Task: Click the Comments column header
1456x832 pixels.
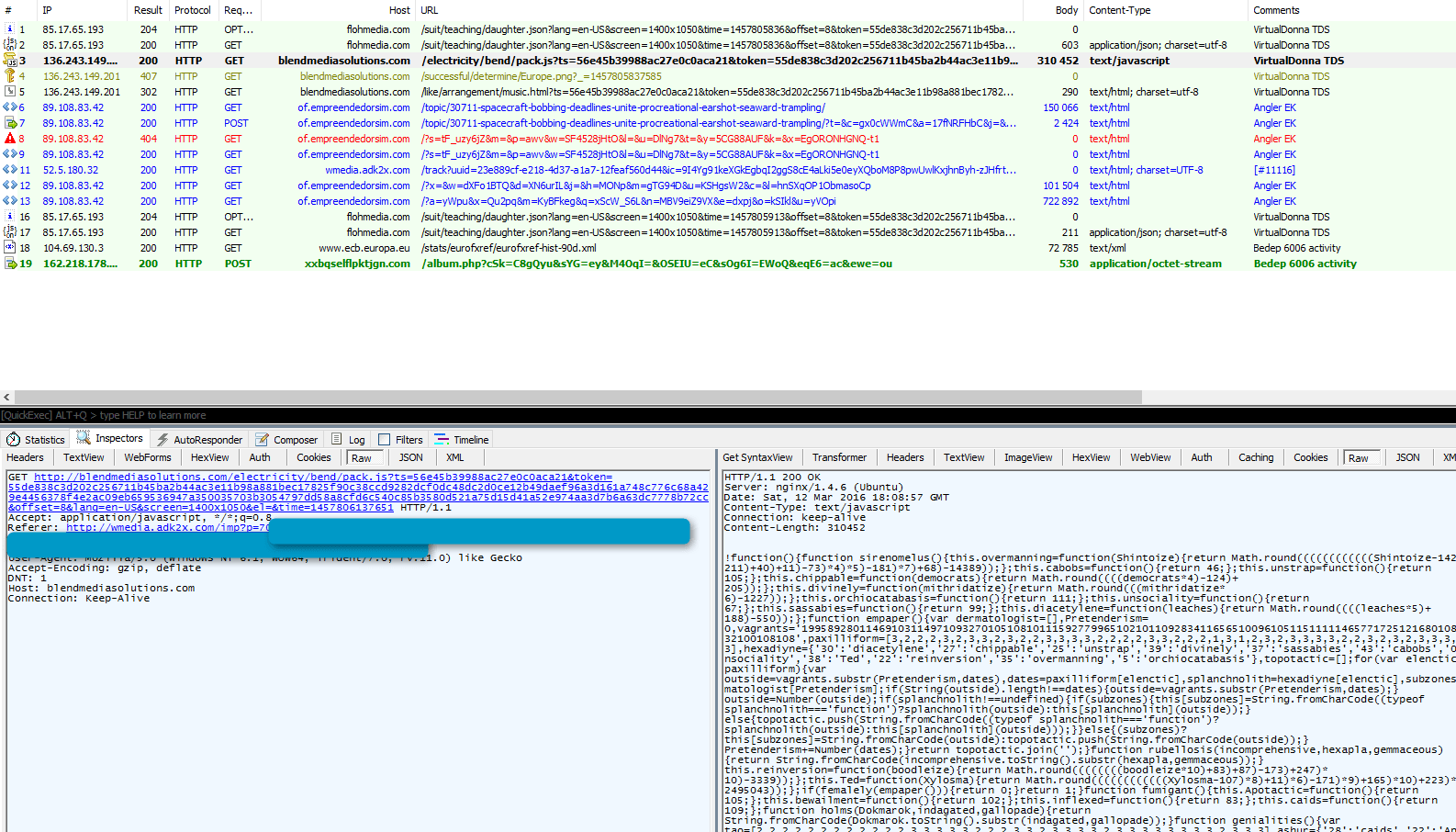Action: [x=1351, y=10]
